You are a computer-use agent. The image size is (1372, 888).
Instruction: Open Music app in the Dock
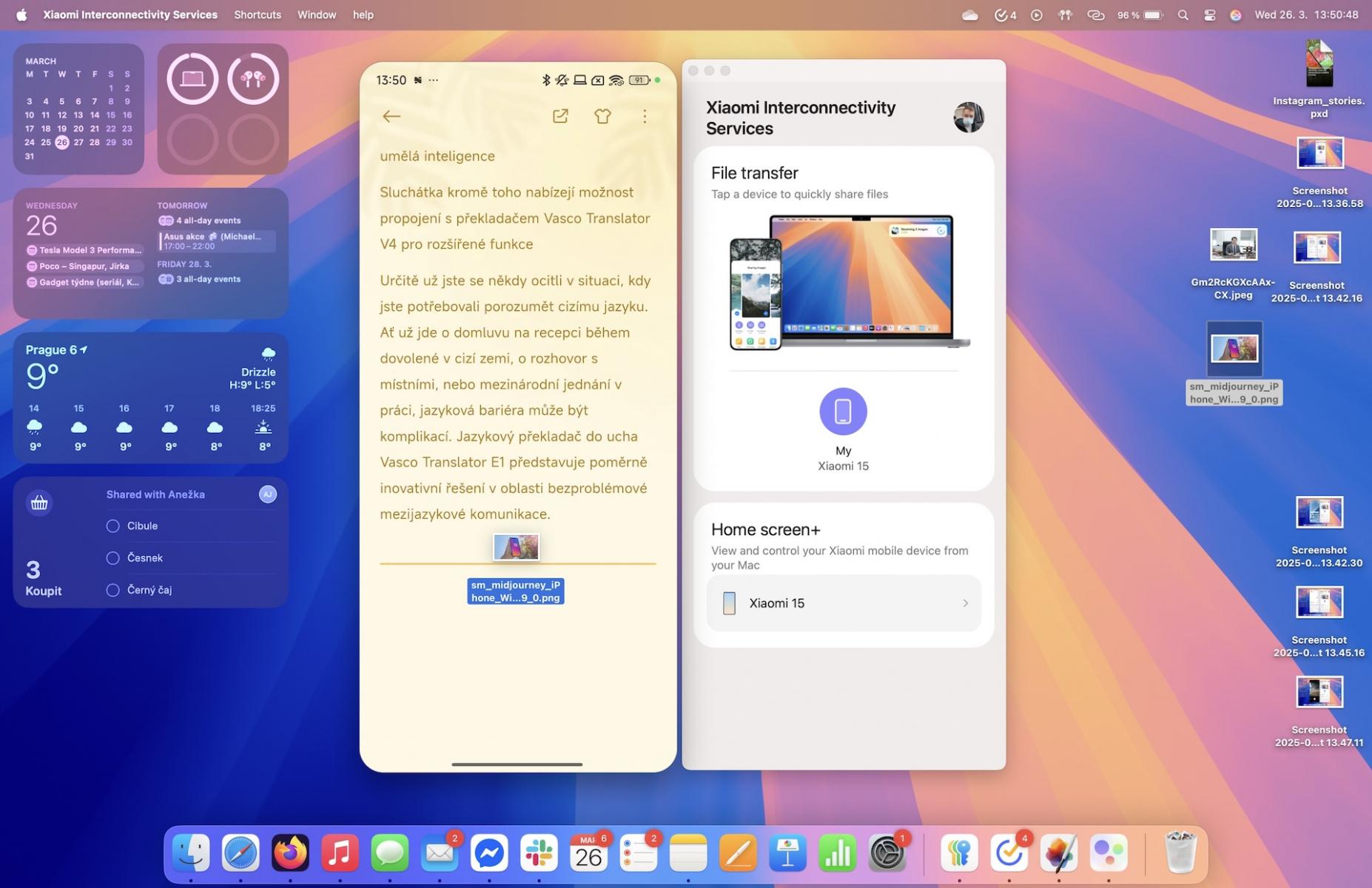coord(340,853)
